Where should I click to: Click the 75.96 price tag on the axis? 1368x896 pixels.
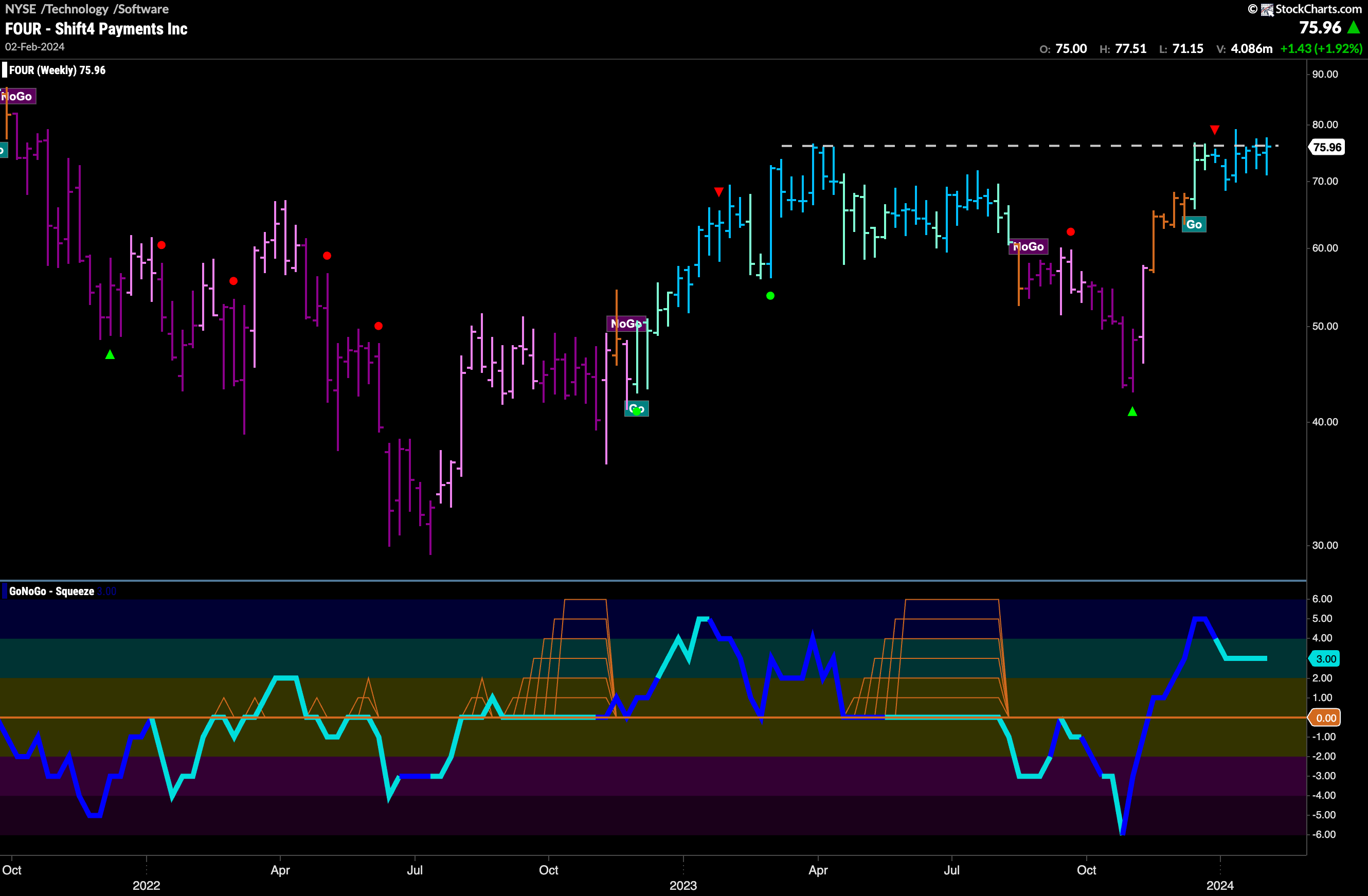[1327, 147]
